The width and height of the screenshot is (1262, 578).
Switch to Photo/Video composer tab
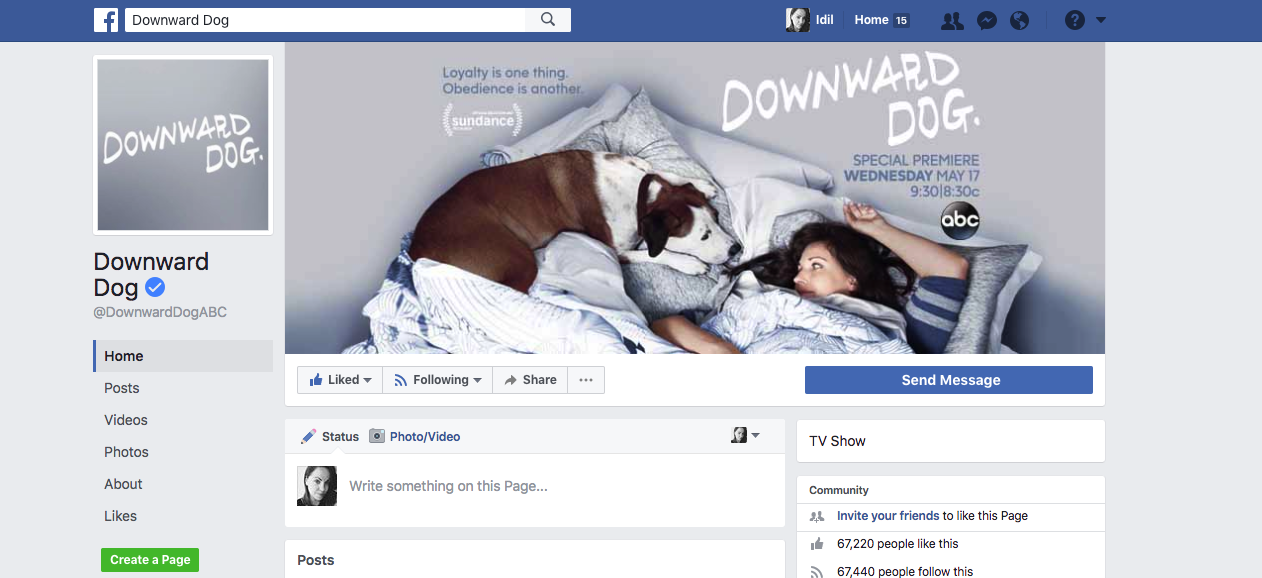coord(415,436)
